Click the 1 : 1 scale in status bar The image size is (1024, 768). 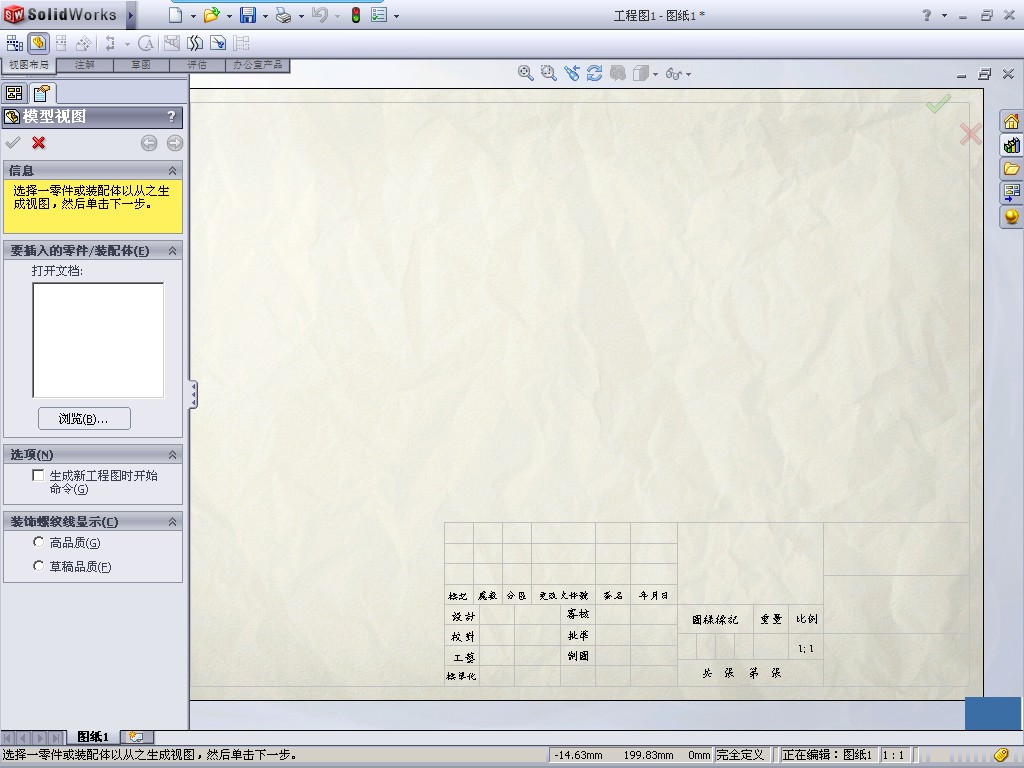[894, 755]
